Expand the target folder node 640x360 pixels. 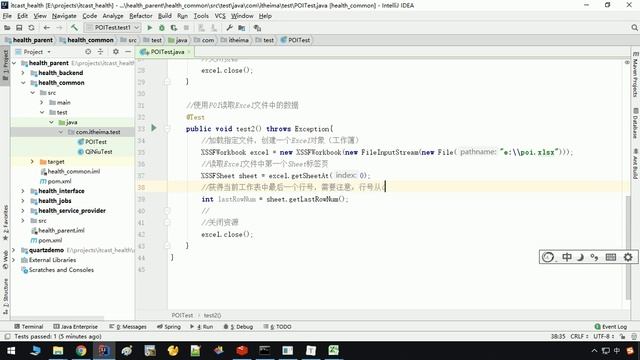pyautogui.click(x=32, y=162)
